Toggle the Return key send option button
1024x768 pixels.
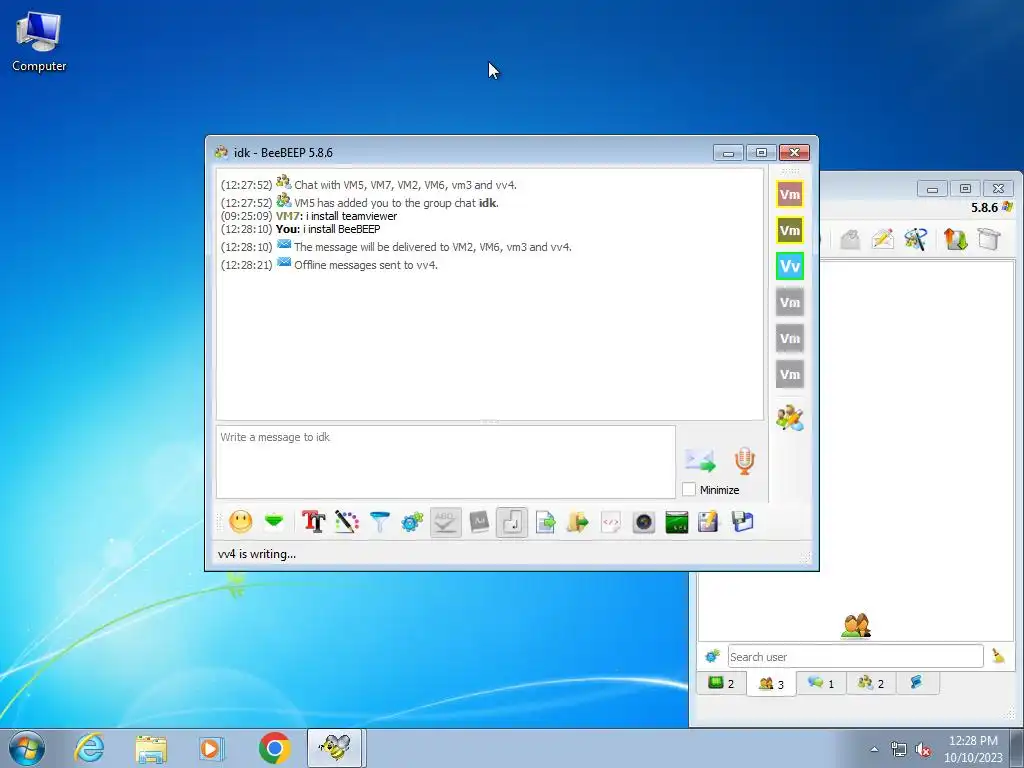512,522
